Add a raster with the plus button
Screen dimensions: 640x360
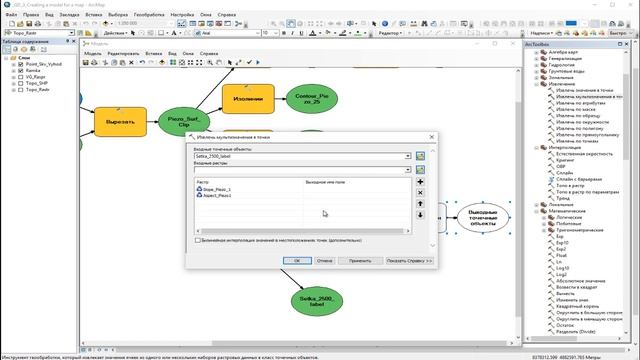[x=420, y=182]
